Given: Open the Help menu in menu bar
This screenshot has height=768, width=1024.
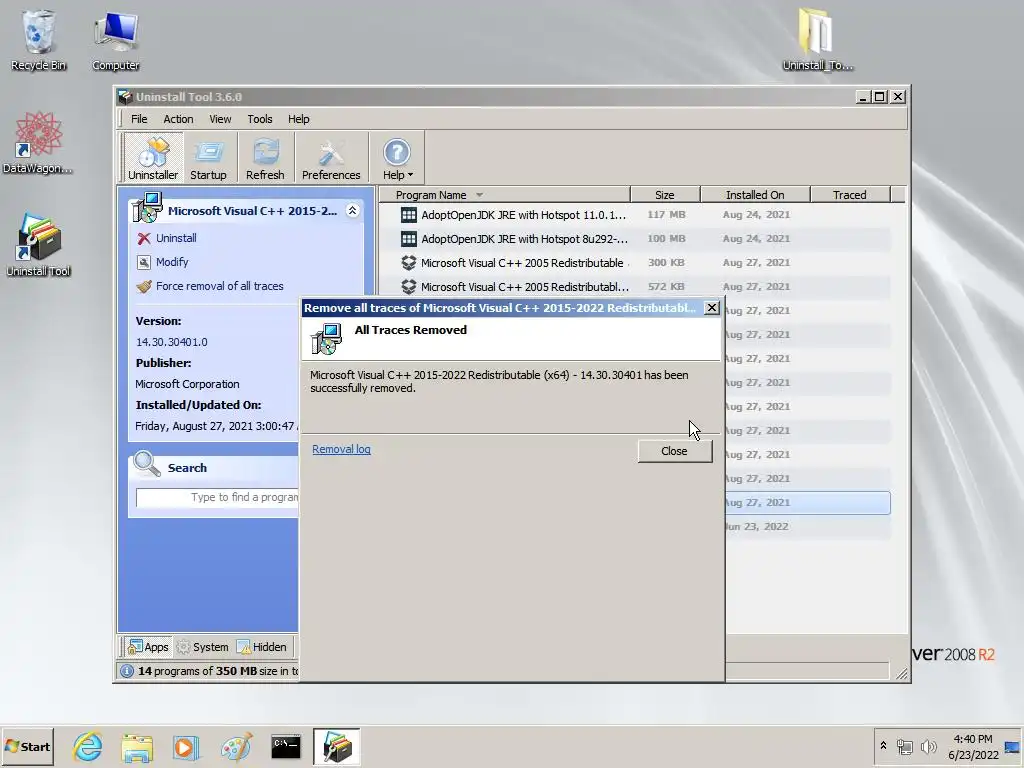Looking at the screenshot, I should point(298,119).
